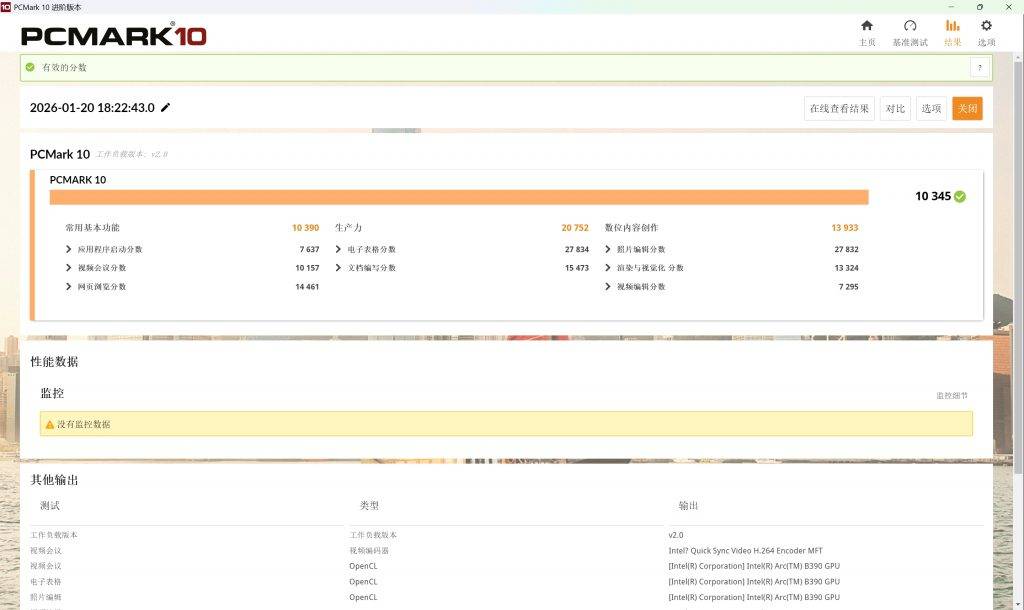Image resolution: width=1024 pixels, height=610 pixels.
Task: Click the 在线查看结果 button
Action: click(839, 108)
